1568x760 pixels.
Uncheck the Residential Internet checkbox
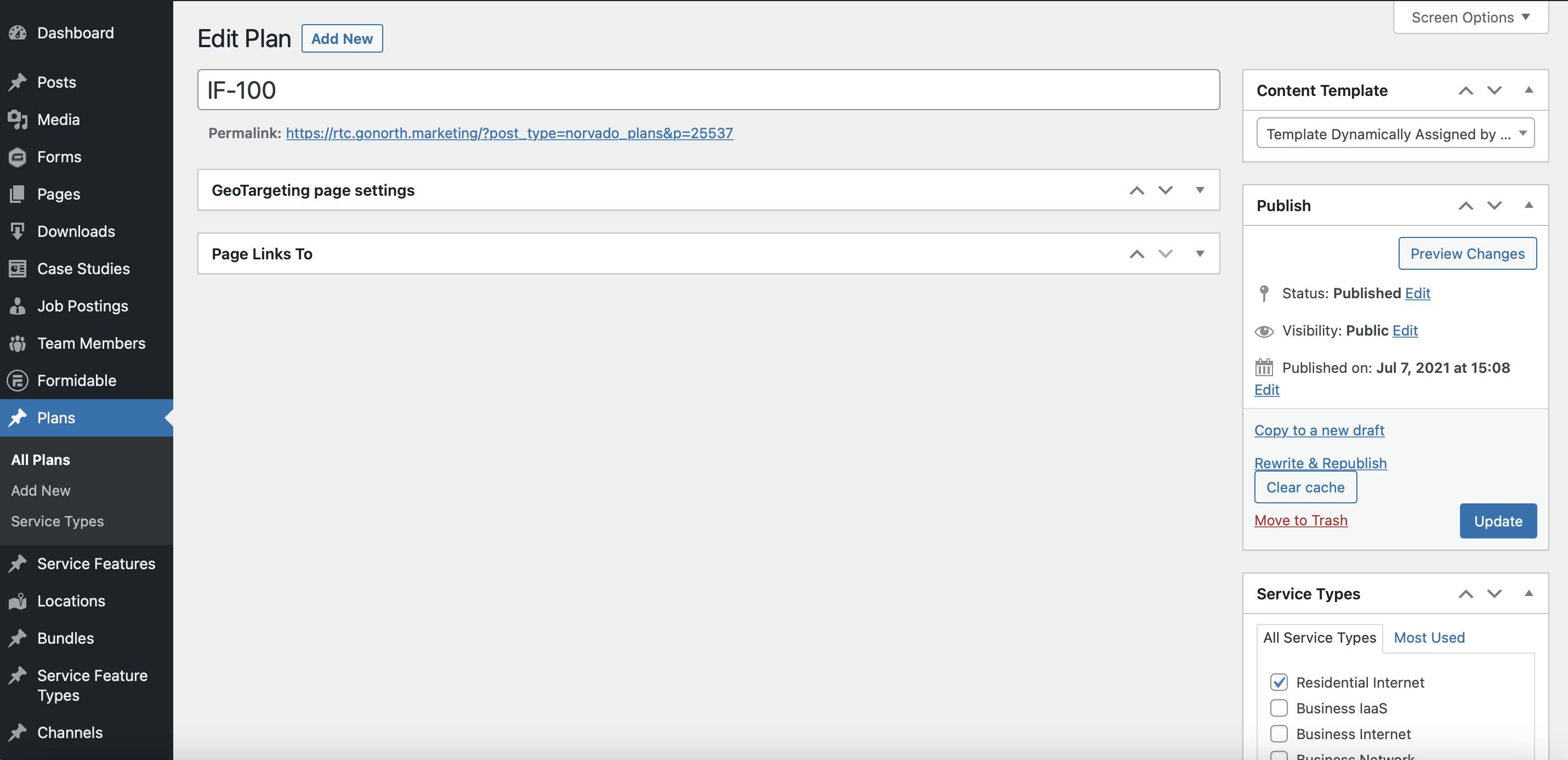pyautogui.click(x=1279, y=682)
